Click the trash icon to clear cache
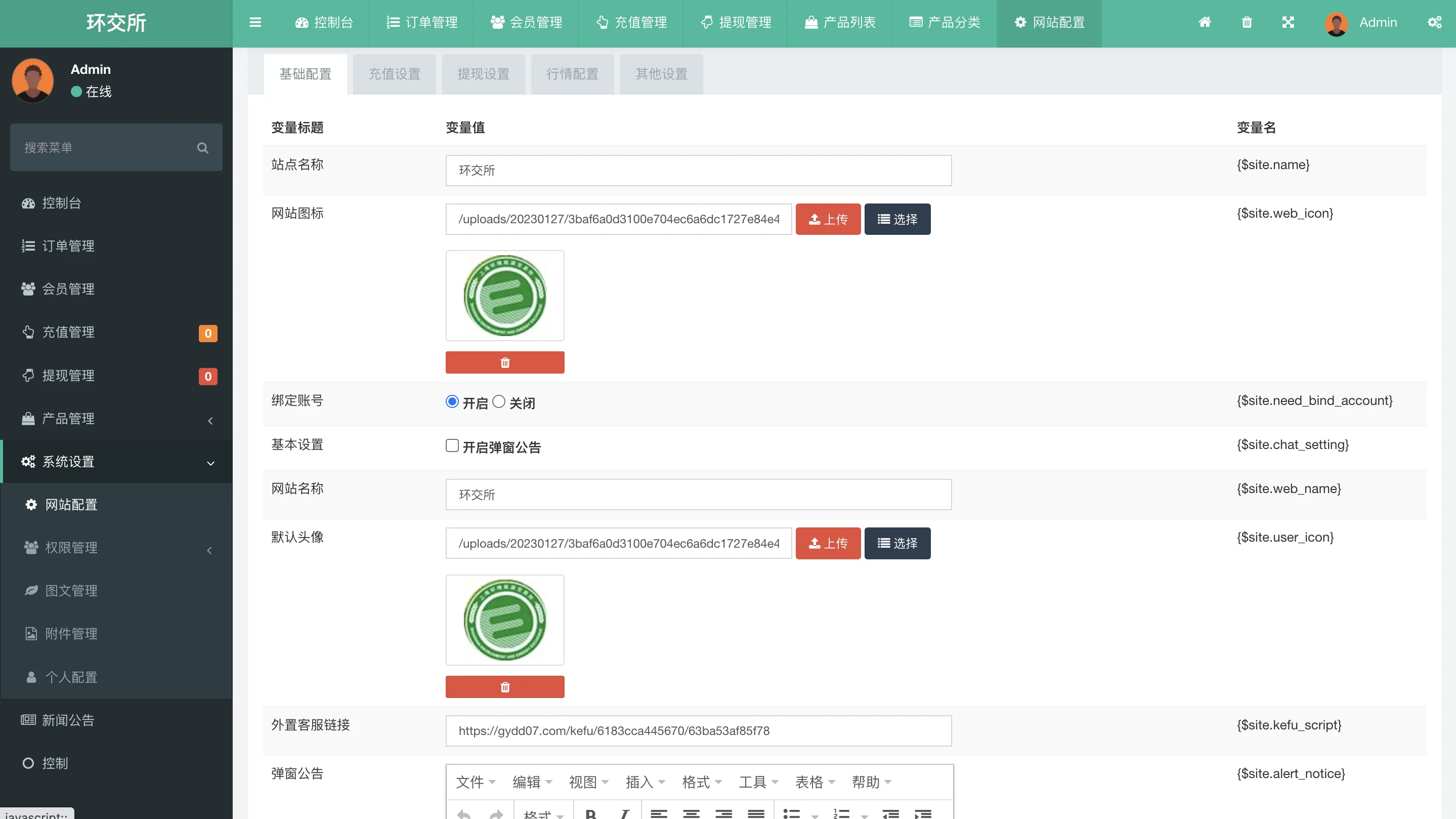 pos(1247,23)
